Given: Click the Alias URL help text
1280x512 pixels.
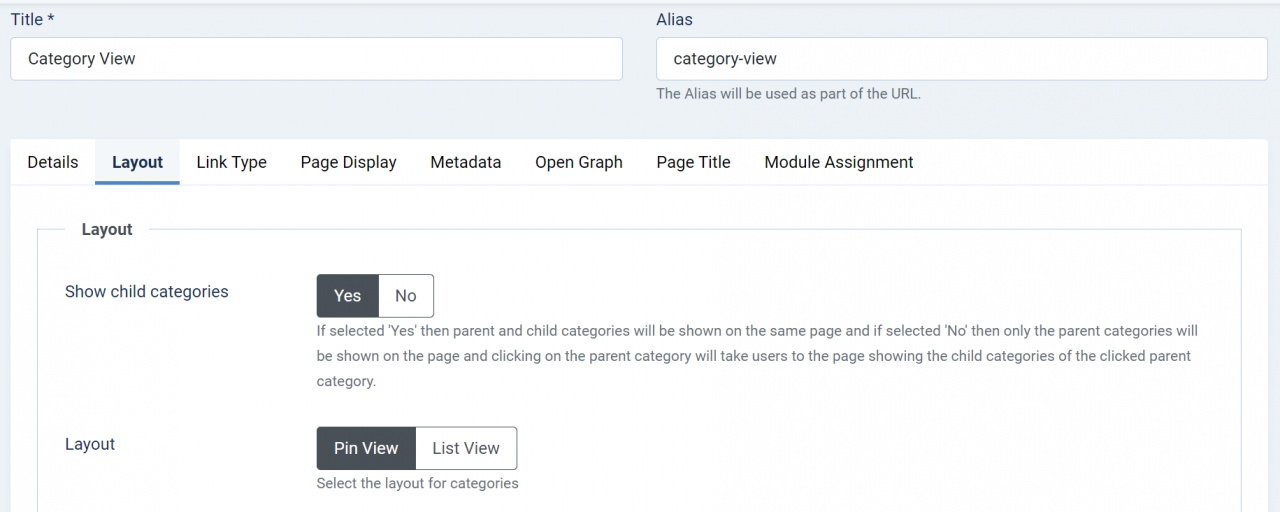Looking at the screenshot, I should 788,94.
